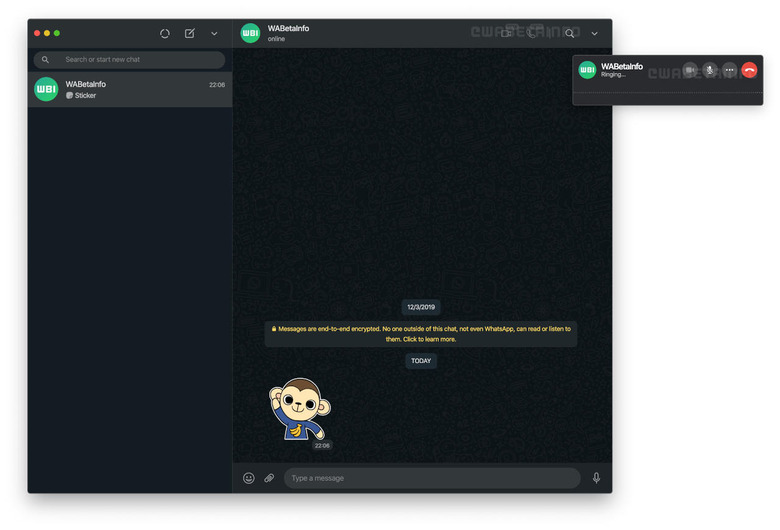
Task: Expand the sidebar menu chevron
Action: (214, 33)
